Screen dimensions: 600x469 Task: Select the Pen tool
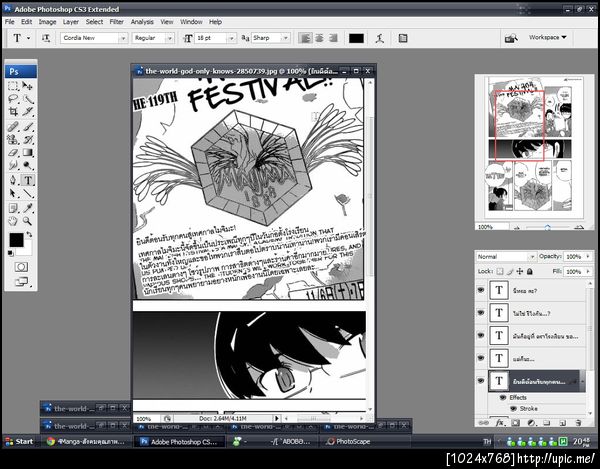tap(13, 180)
